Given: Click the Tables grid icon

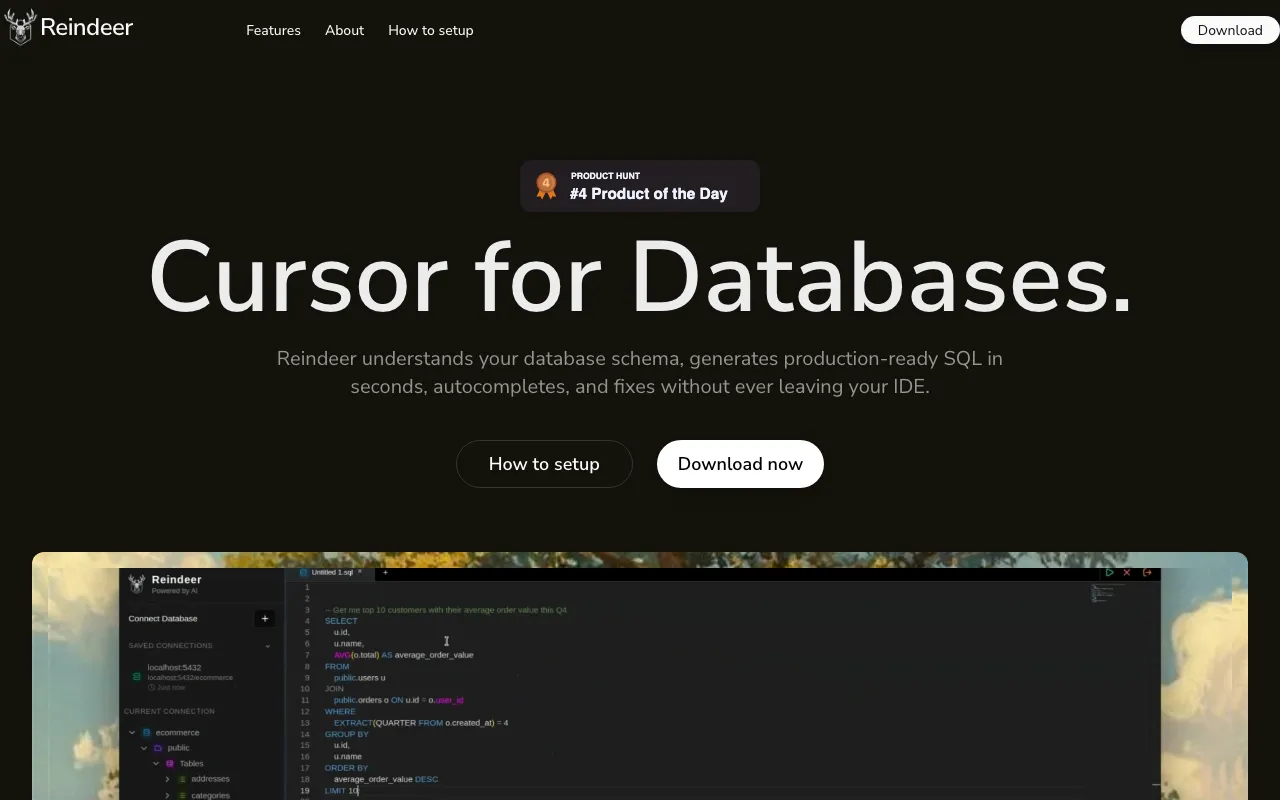Looking at the screenshot, I should click(170, 764).
